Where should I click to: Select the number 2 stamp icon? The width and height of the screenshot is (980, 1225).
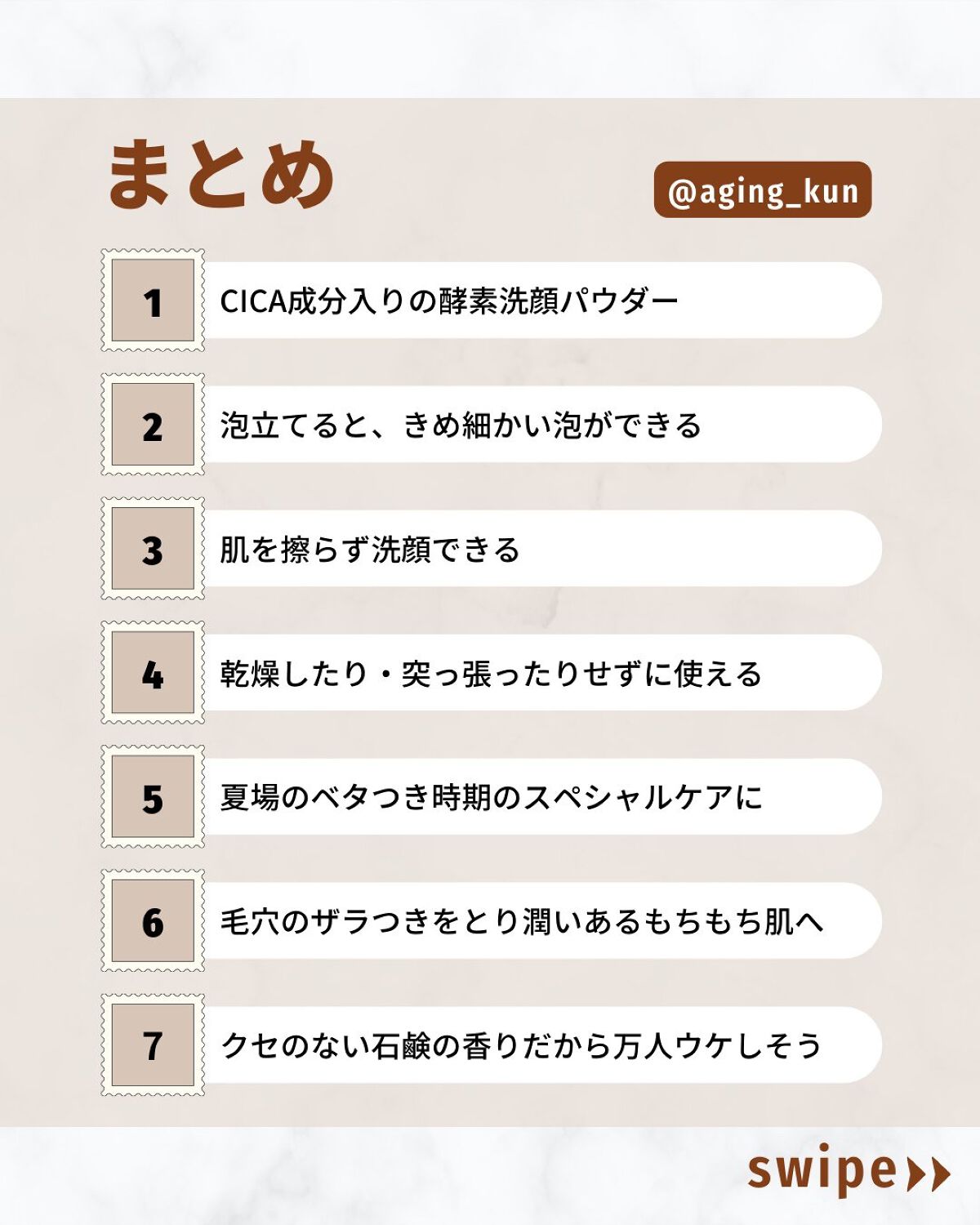[153, 425]
